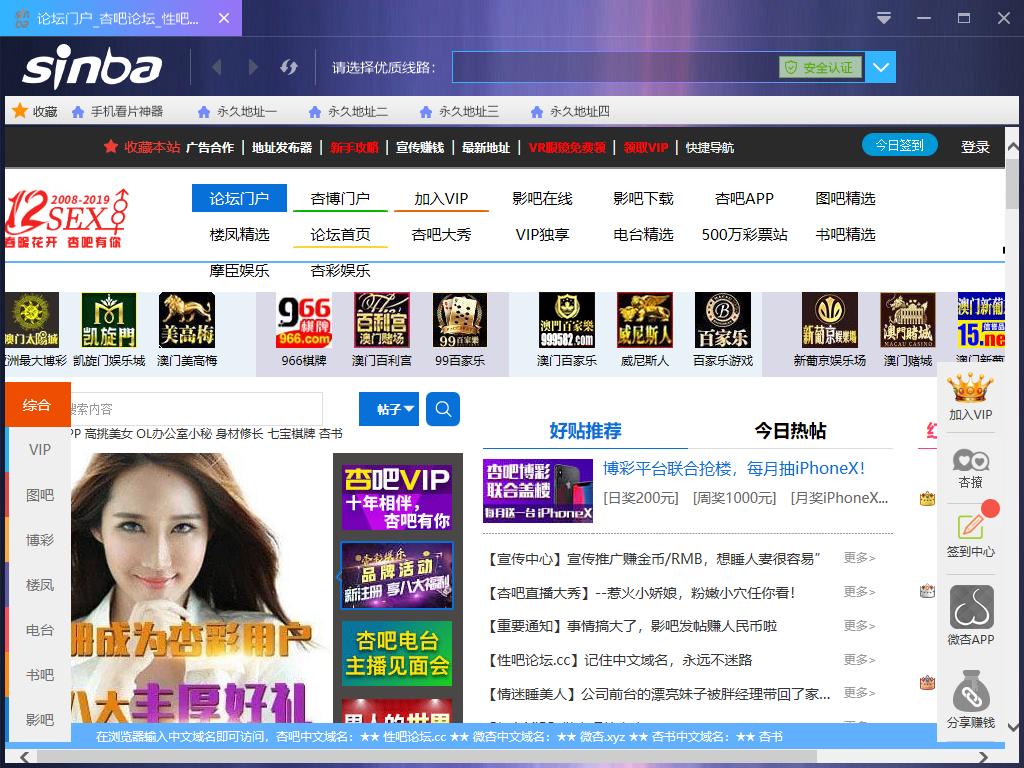
Task: Switch to the 好贴推荐 tab
Action: point(585,431)
